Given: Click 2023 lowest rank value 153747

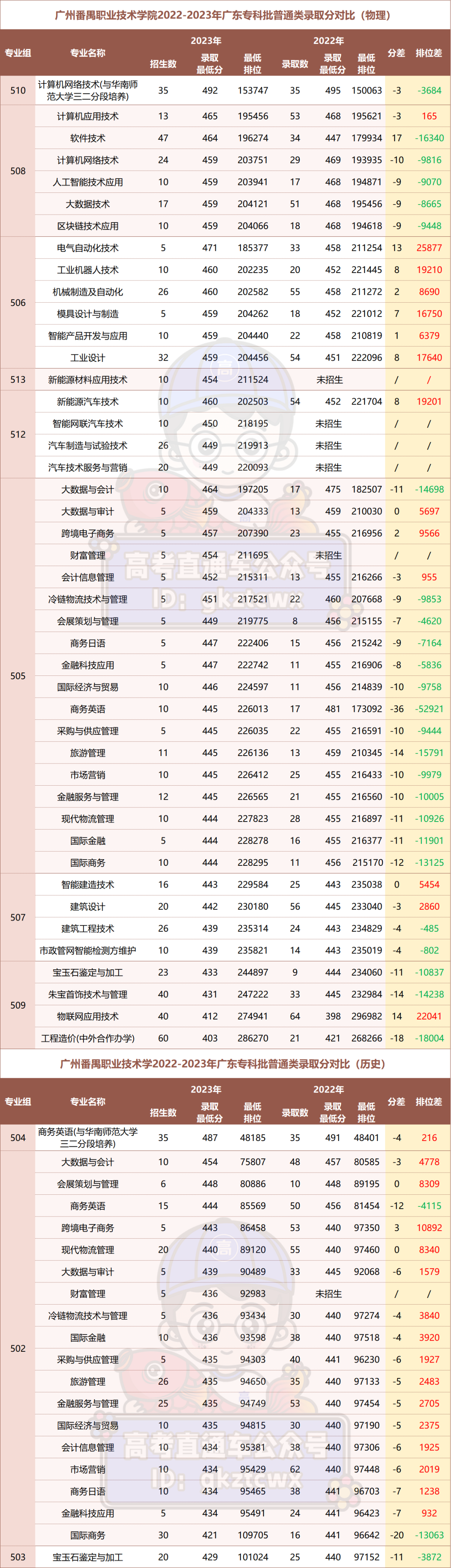Looking at the screenshot, I should (x=253, y=91).
